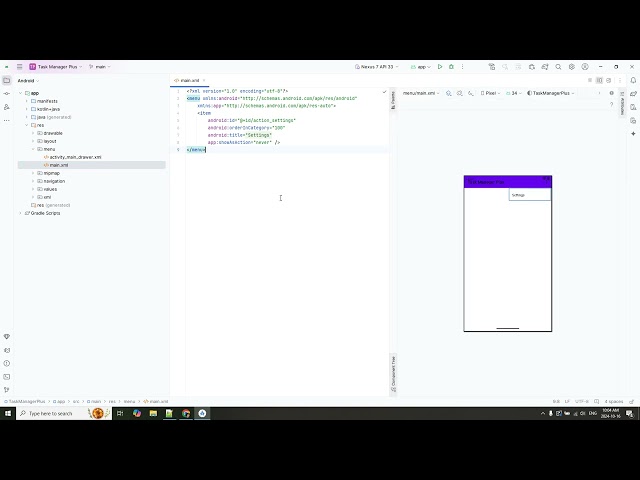The image size is (640, 480).
Task: Click the Settings item in the menu preview
Action: 530,195
